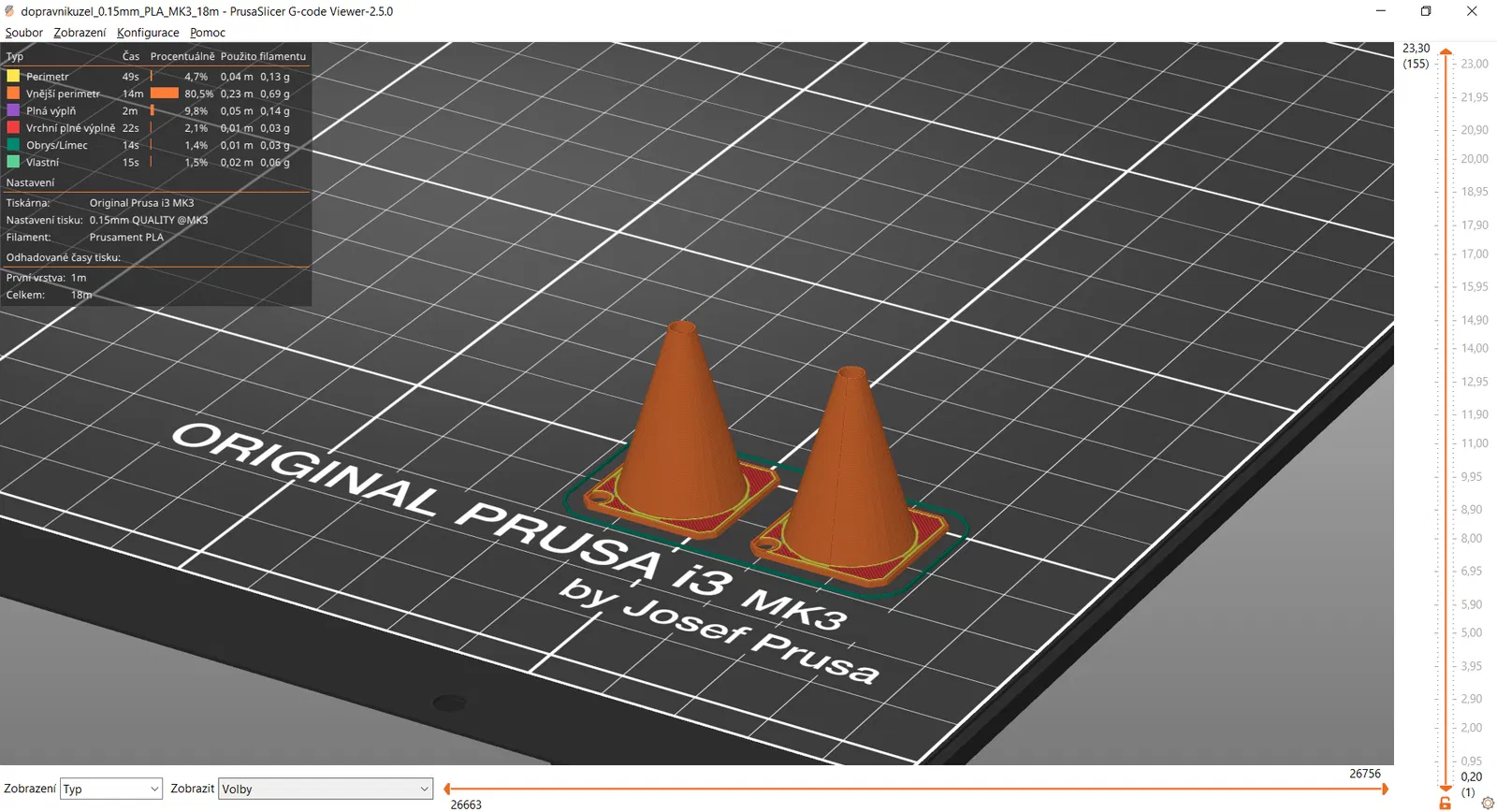The height and width of the screenshot is (812, 1497).
Task: Click the 80,5% value for Vnější perimetr
Action: (x=198, y=94)
